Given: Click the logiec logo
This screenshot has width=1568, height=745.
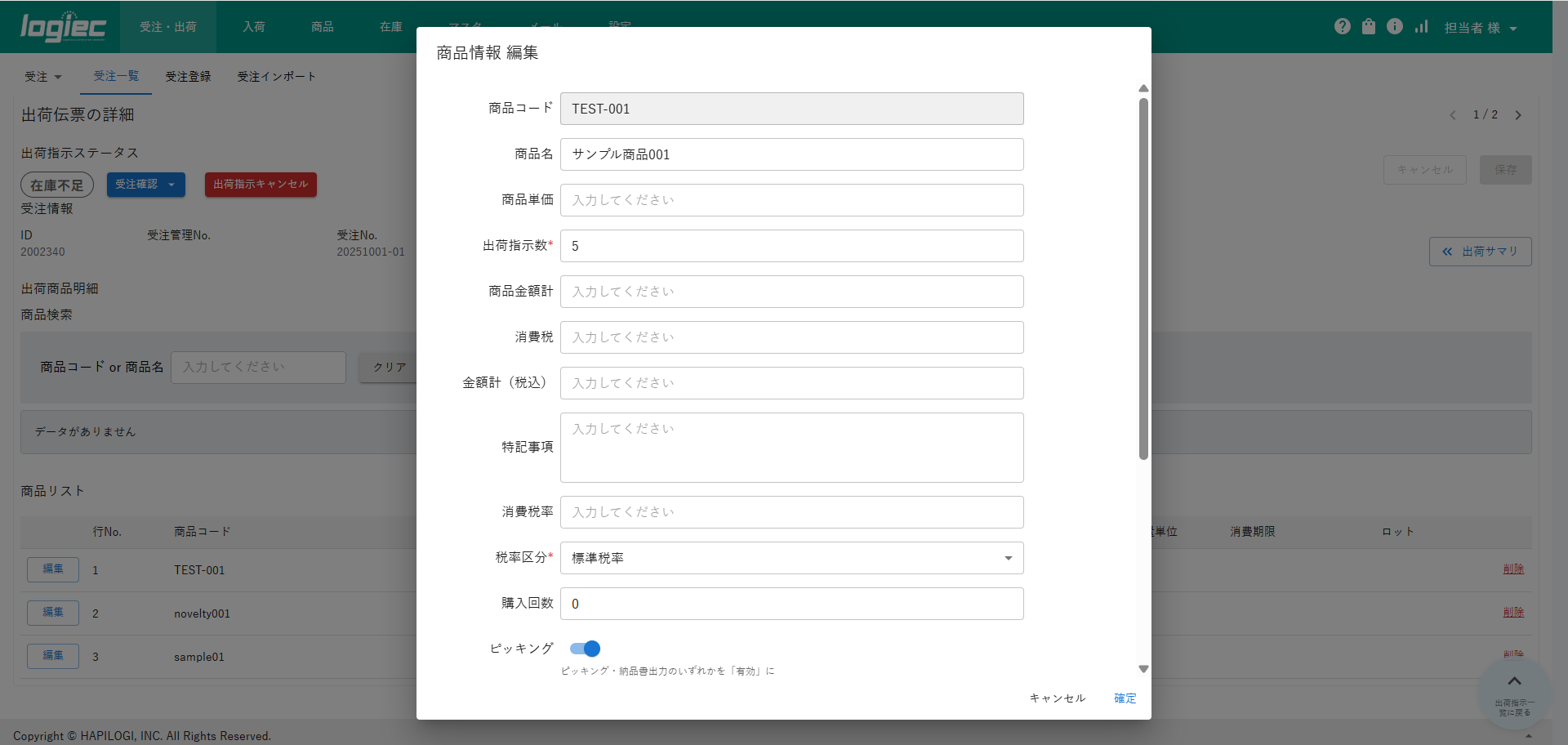Looking at the screenshot, I should point(63,27).
